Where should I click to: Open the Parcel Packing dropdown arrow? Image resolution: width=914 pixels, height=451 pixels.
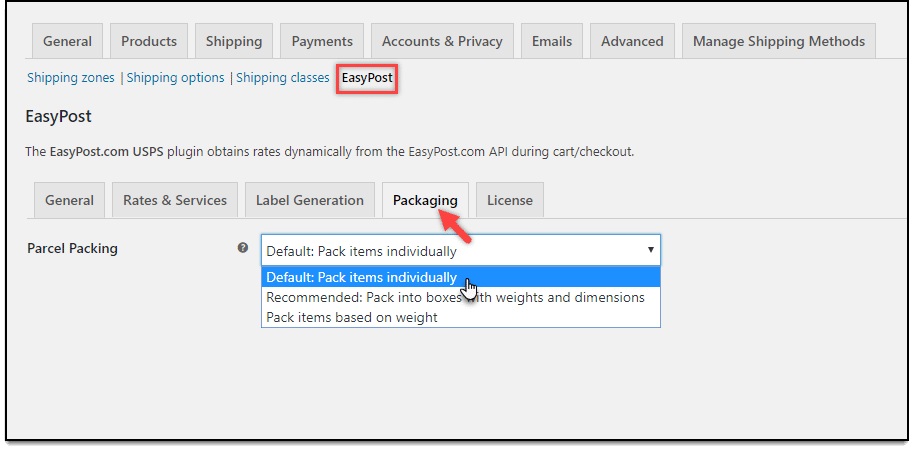(x=650, y=250)
